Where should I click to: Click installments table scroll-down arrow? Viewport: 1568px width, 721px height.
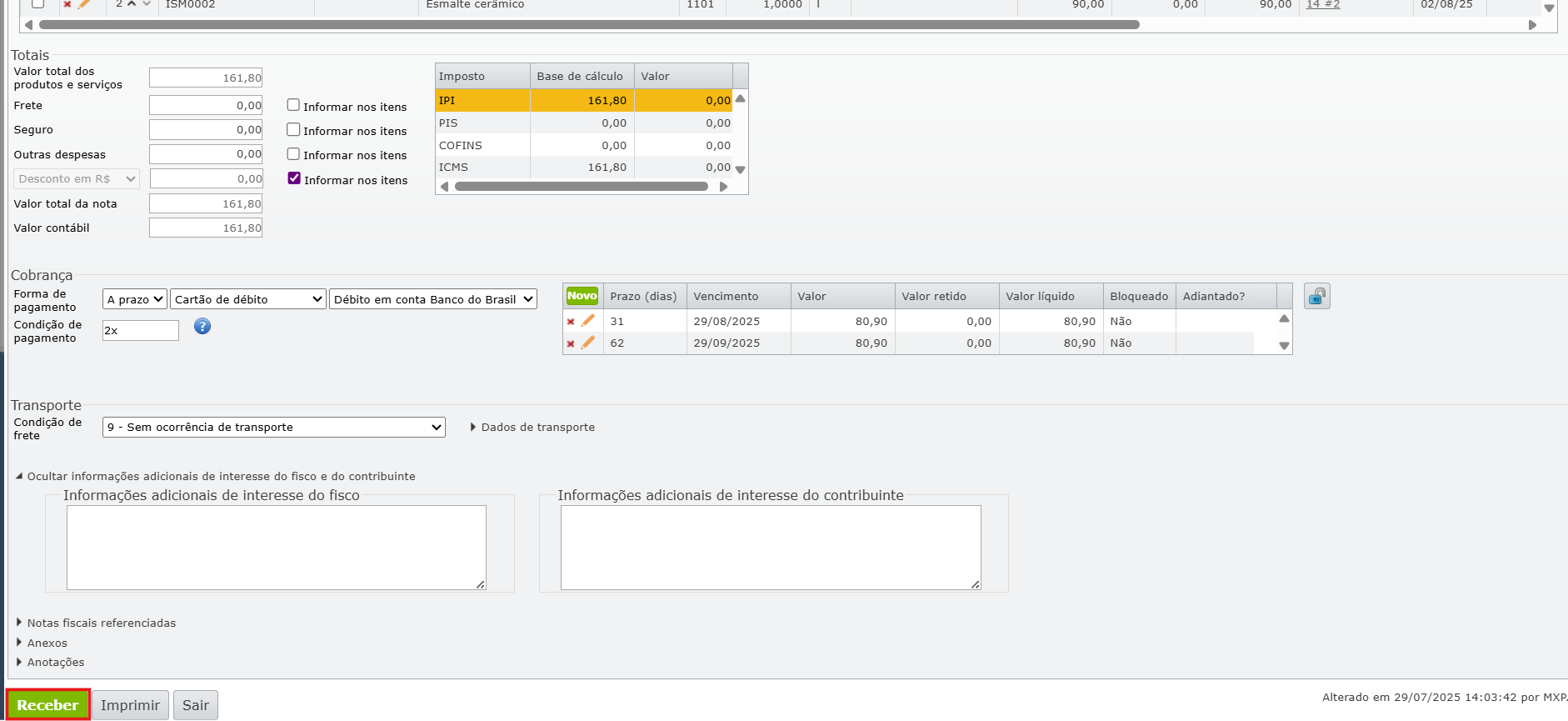(x=1284, y=345)
